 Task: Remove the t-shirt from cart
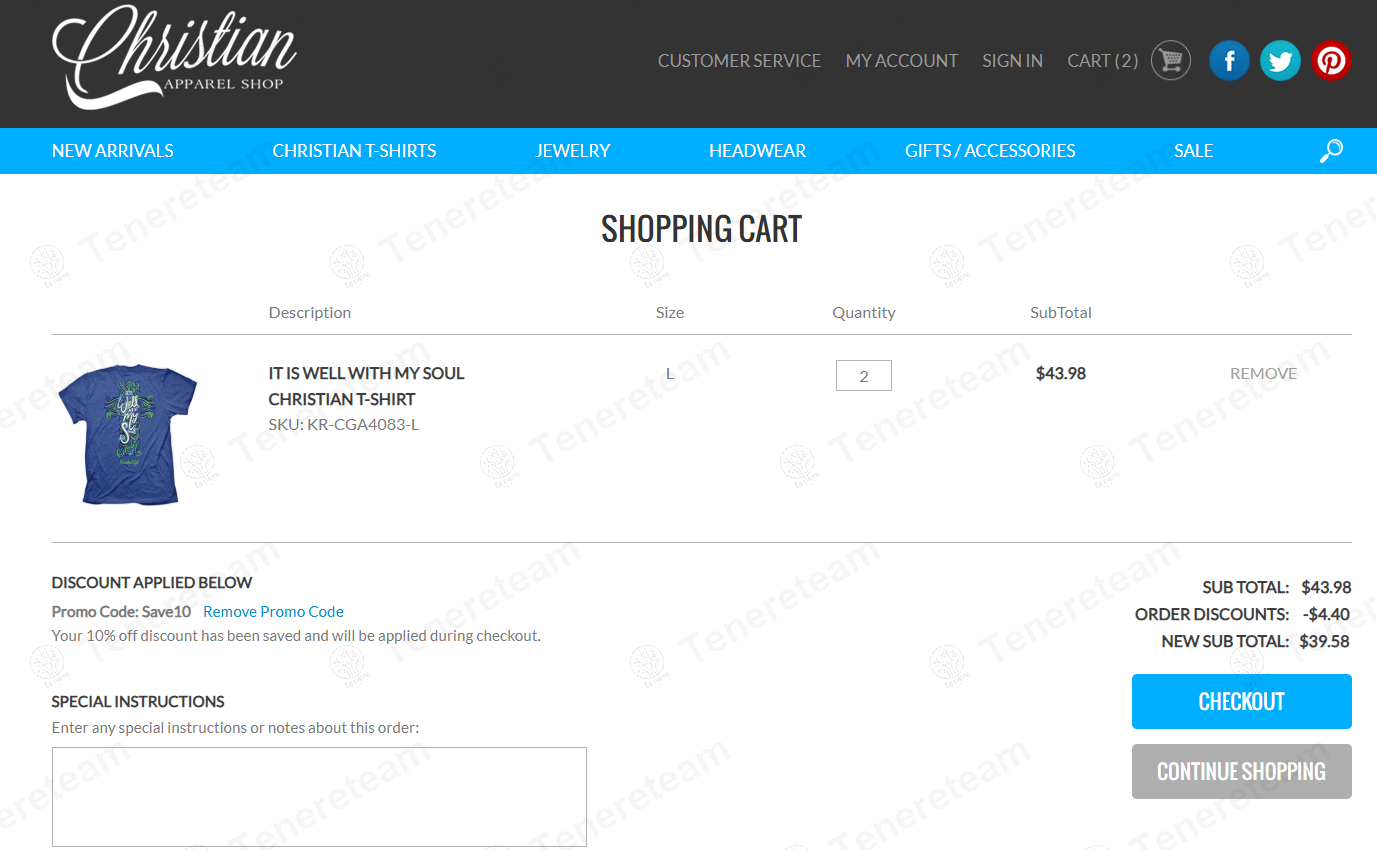click(1263, 374)
